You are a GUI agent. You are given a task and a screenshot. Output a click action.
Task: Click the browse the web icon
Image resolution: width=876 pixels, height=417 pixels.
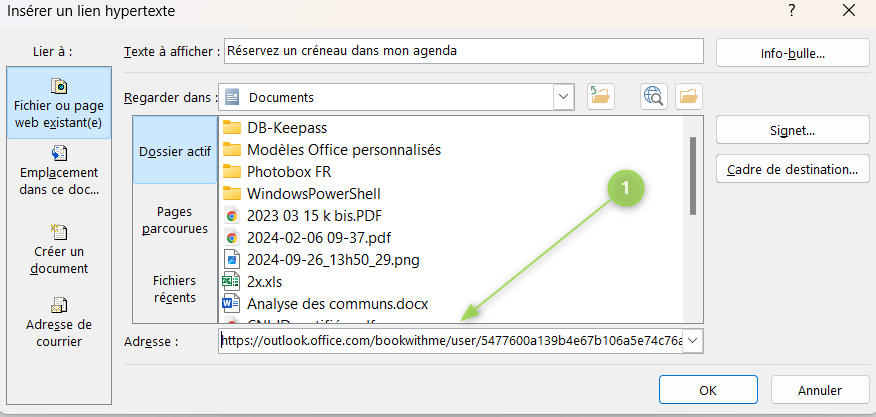tap(654, 96)
